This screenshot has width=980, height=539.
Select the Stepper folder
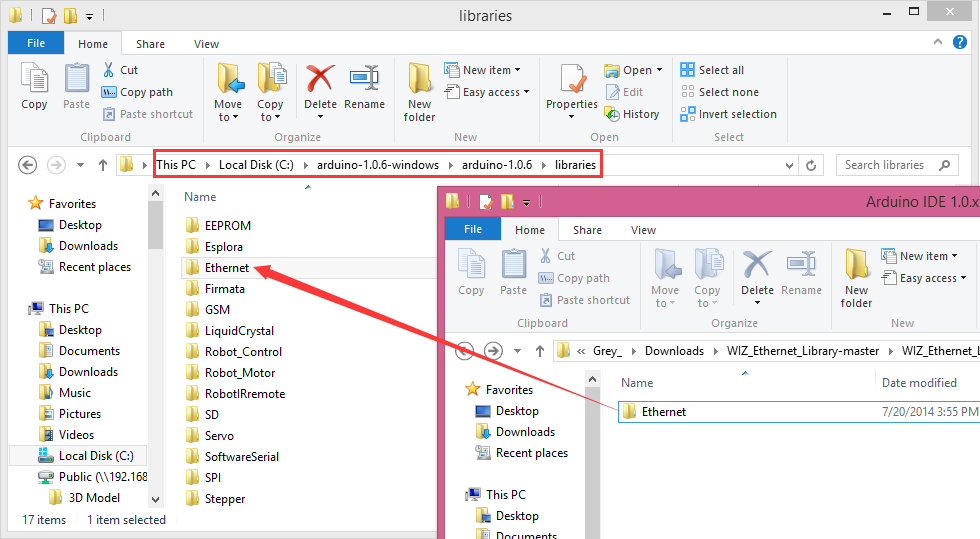(215, 498)
